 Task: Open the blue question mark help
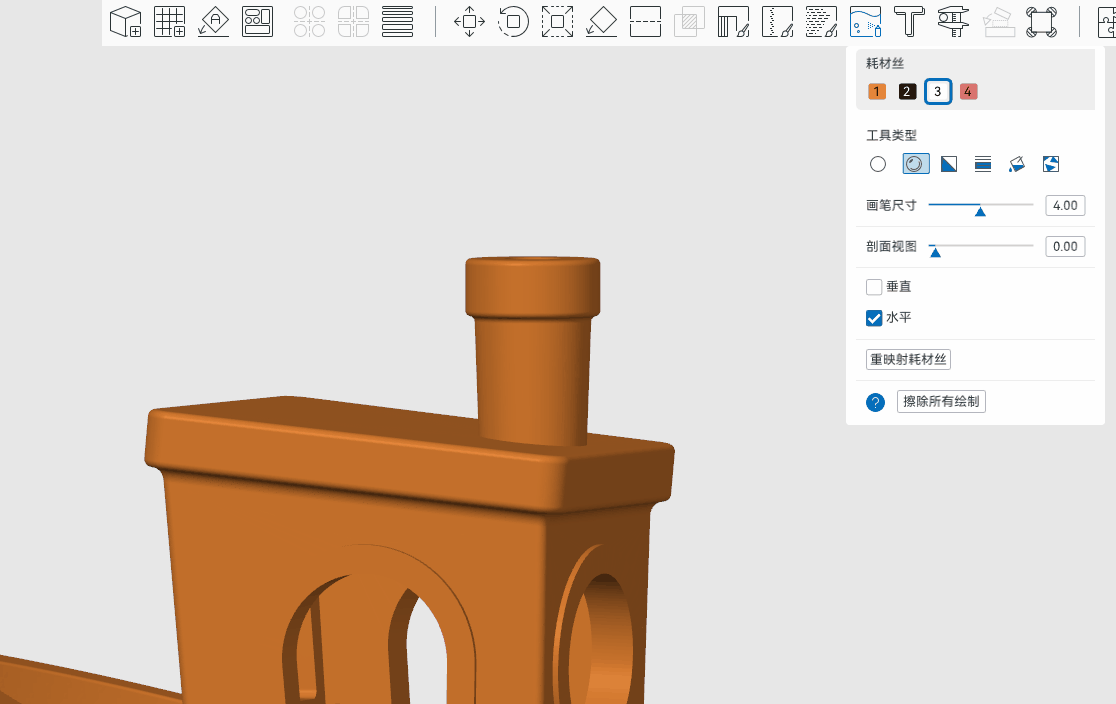[x=875, y=402]
